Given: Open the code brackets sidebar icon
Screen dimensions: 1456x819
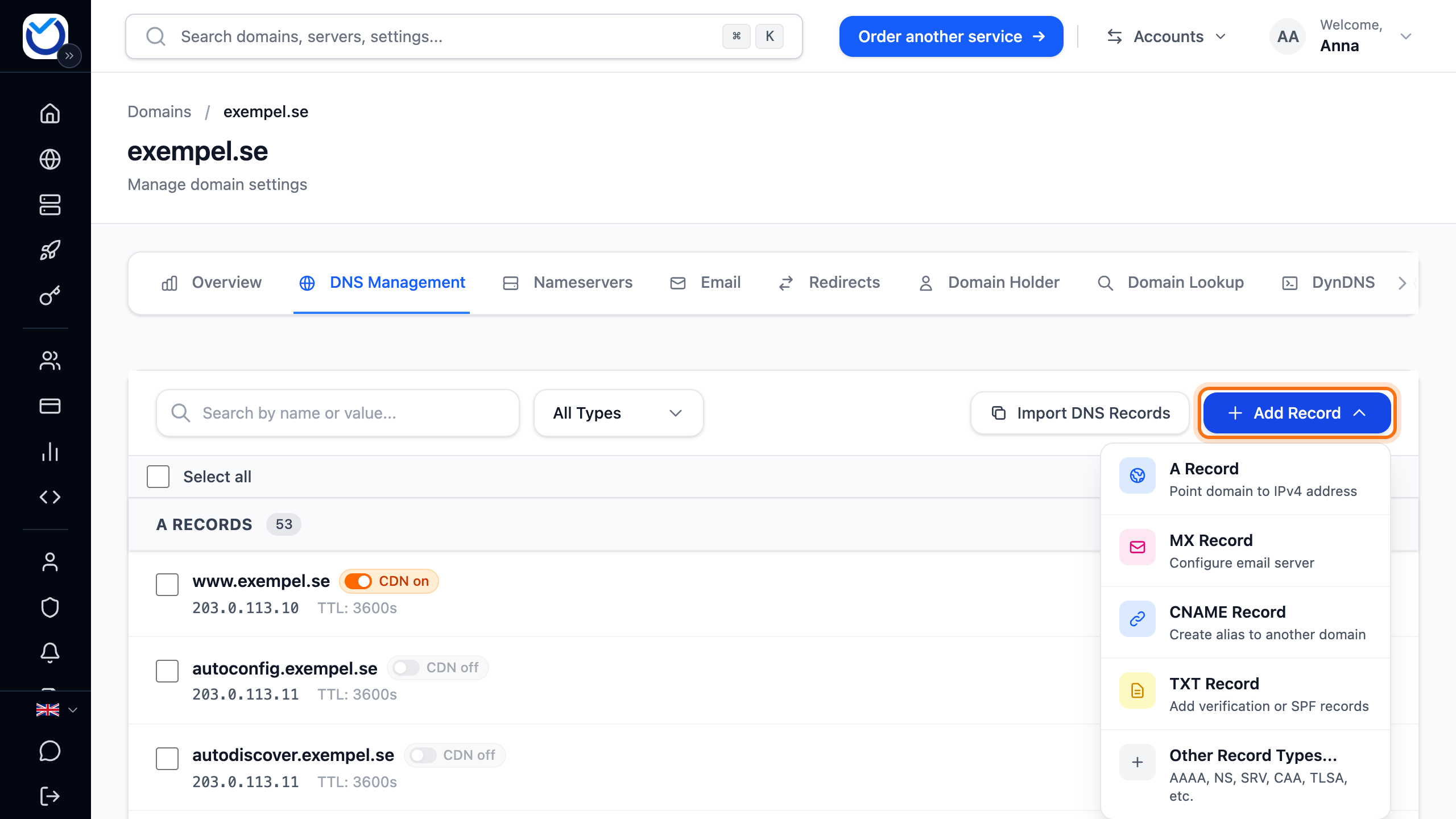Looking at the screenshot, I should pyautogui.click(x=50, y=497).
